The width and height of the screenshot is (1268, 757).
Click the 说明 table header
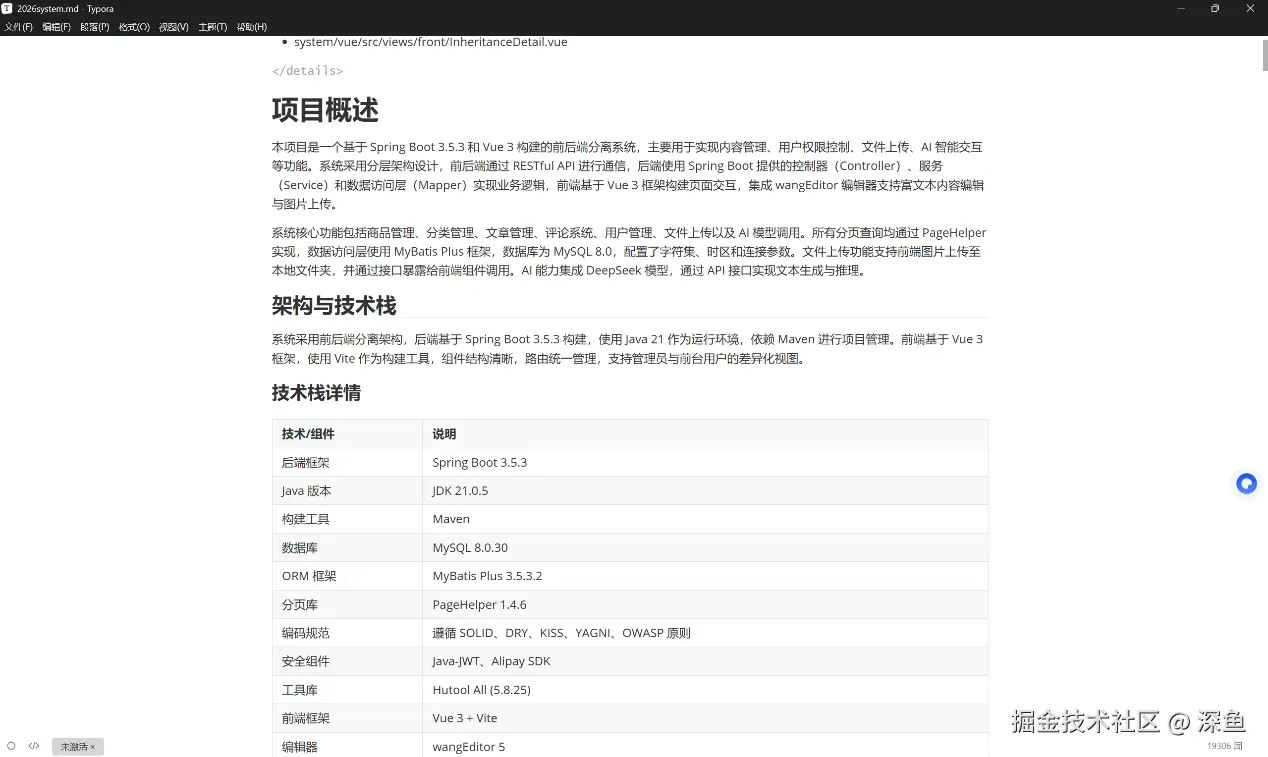705,434
